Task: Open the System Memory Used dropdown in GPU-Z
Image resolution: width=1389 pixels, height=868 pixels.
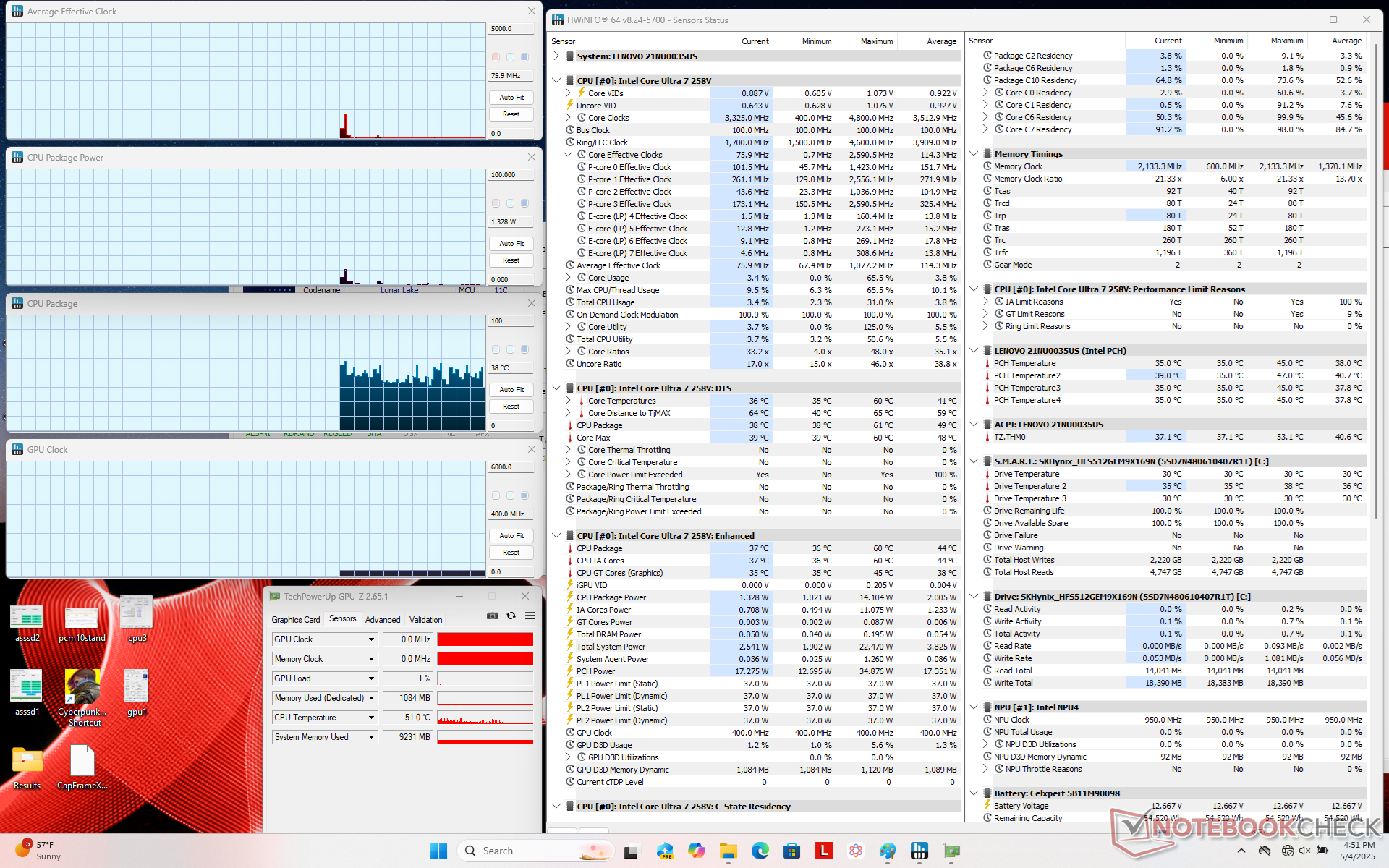Action: [x=371, y=737]
